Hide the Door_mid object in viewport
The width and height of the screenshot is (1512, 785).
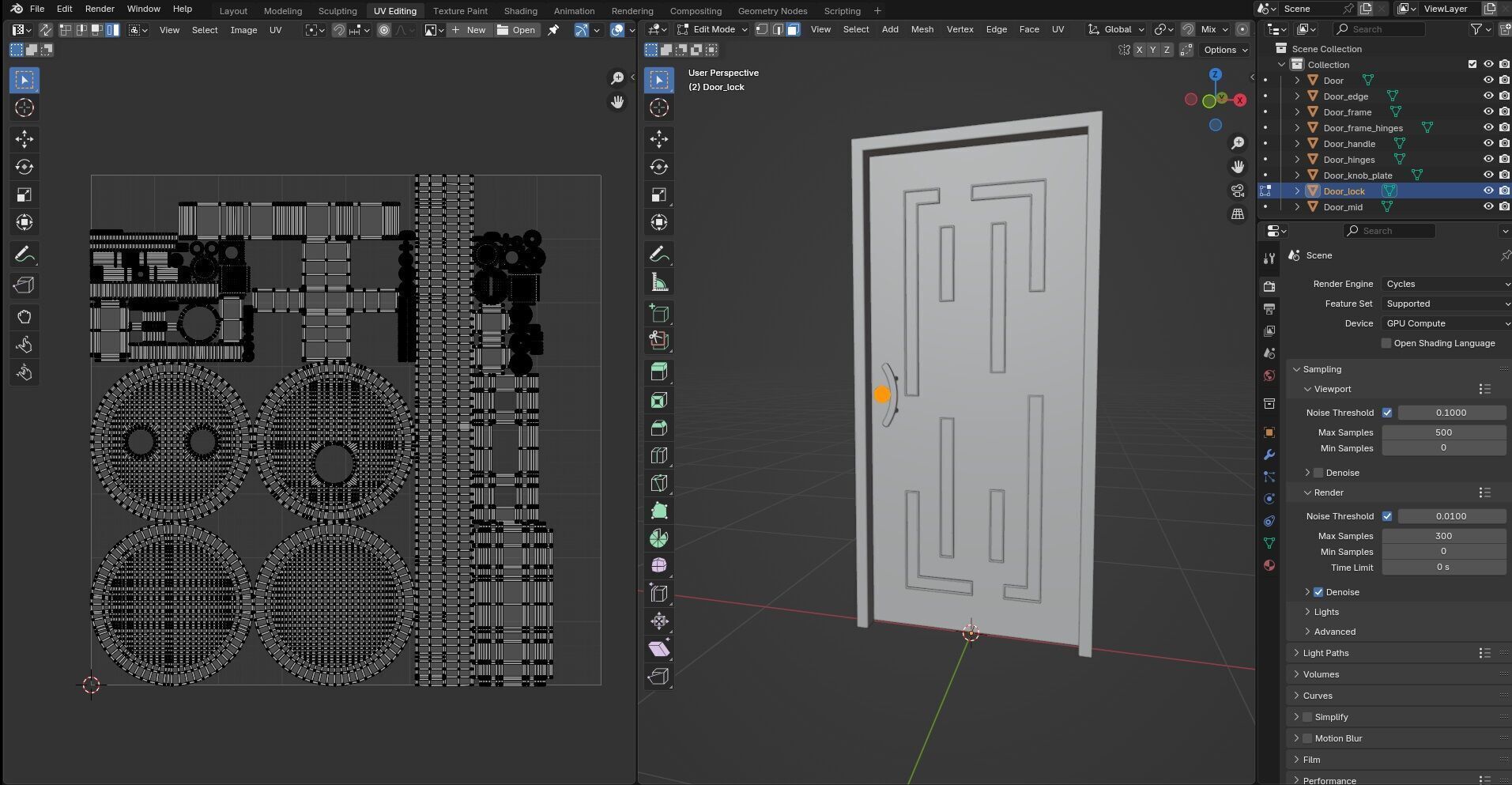pyautogui.click(x=1488, y=207)
